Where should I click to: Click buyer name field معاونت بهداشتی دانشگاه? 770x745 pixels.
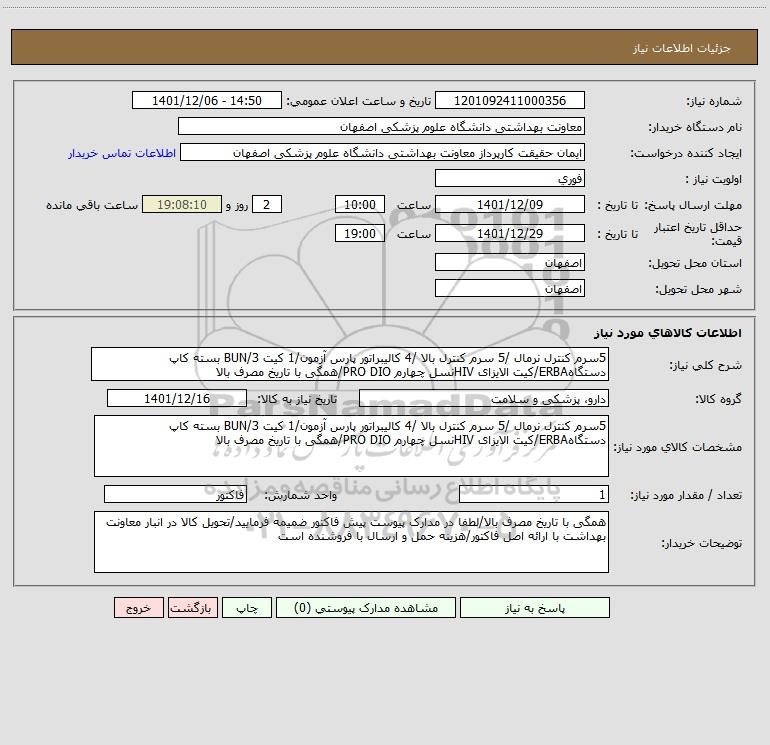click(x=381, y=126)
